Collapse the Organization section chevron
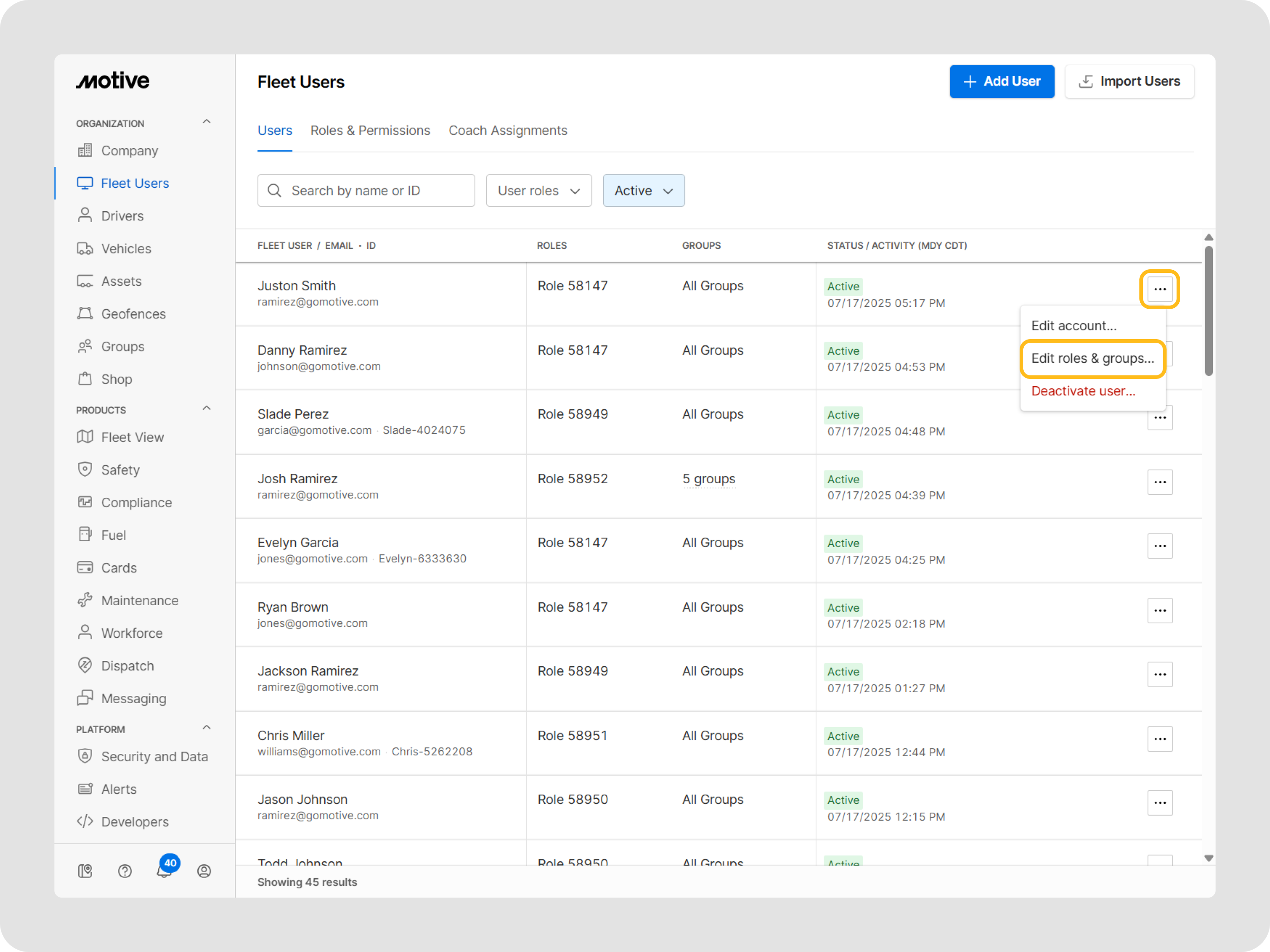 [x=207, y=121]
